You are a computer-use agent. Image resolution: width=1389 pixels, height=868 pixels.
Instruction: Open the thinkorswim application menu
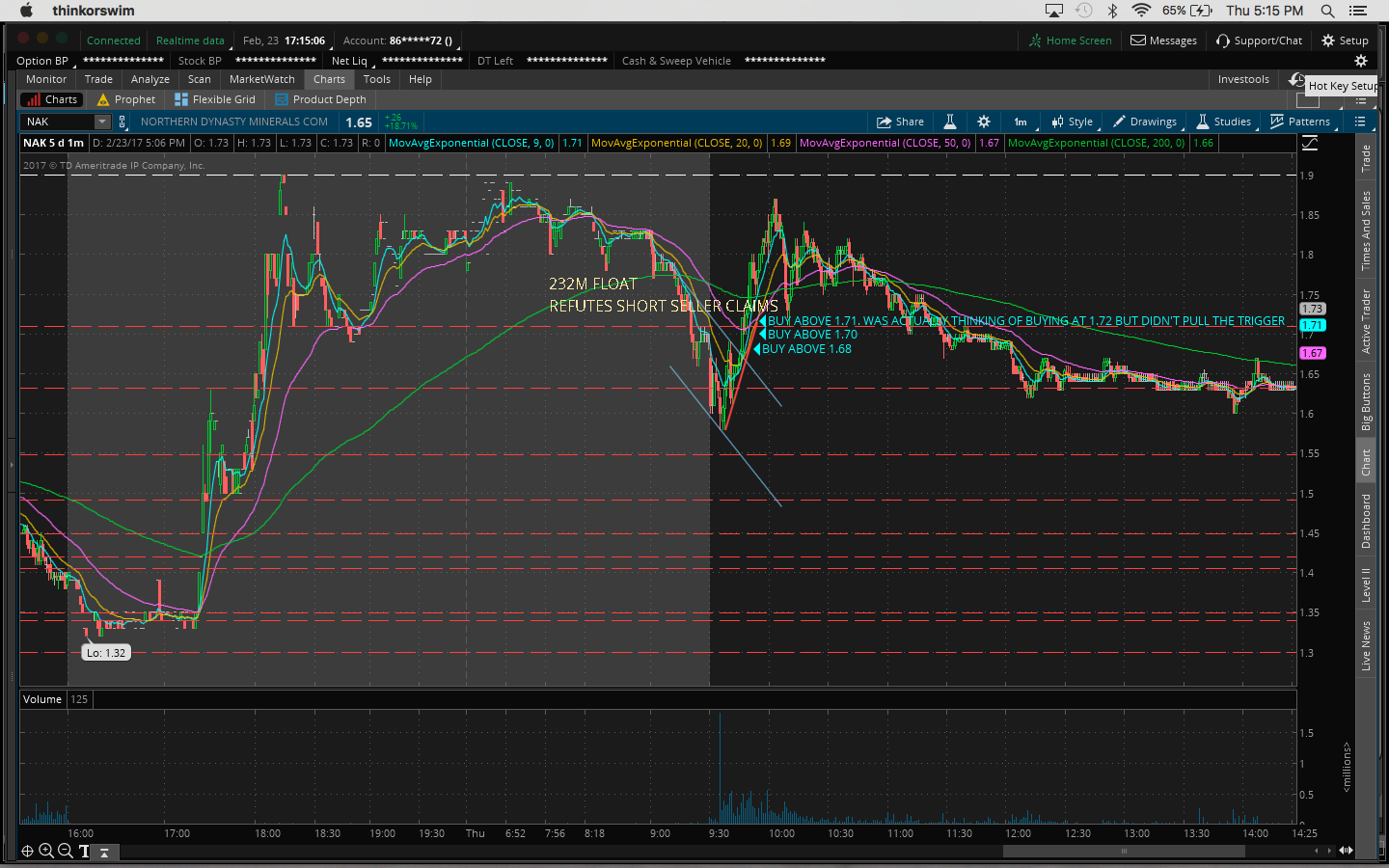click(94, 11)
